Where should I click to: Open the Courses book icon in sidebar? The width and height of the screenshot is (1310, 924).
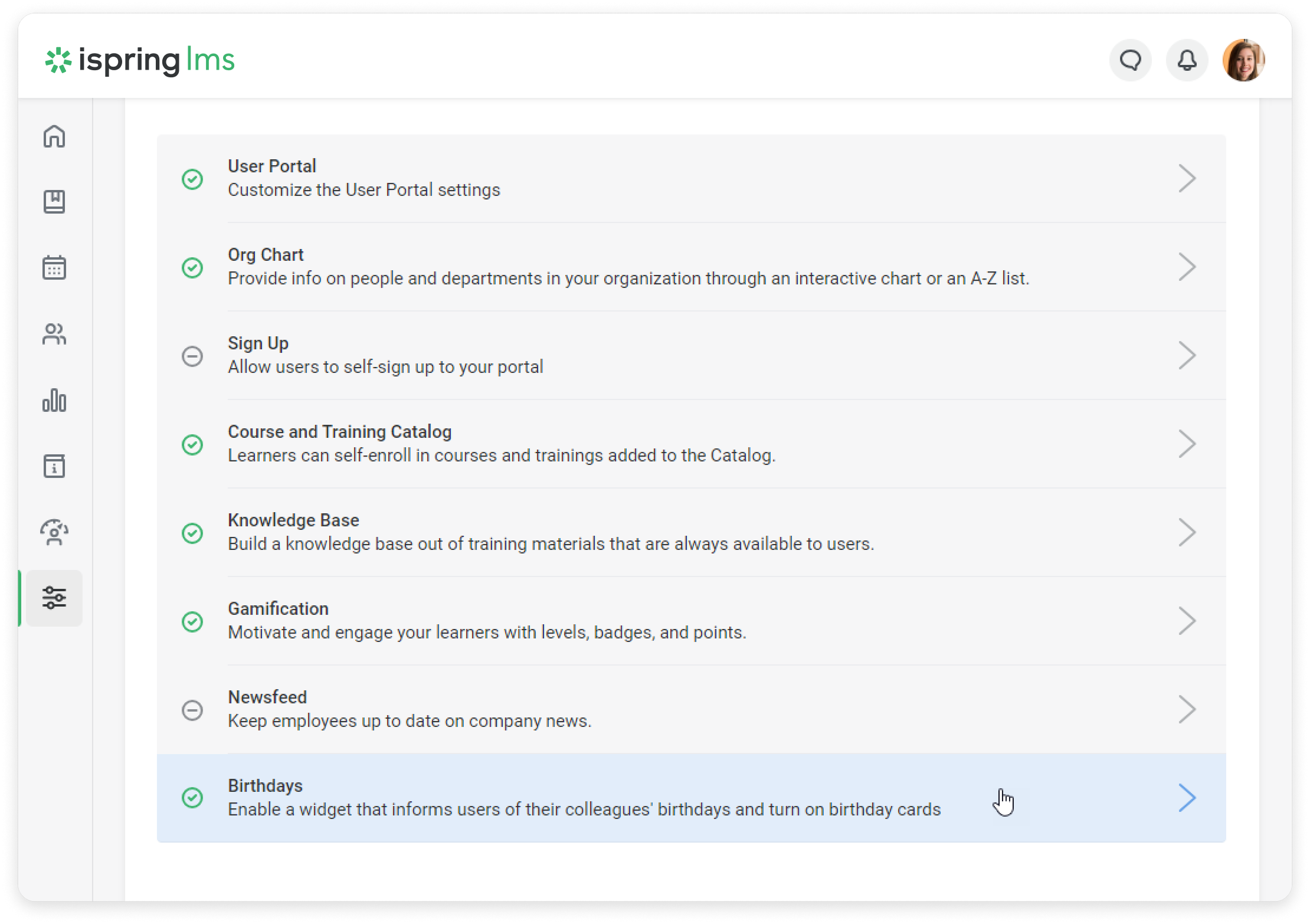(x=54, y=202)
